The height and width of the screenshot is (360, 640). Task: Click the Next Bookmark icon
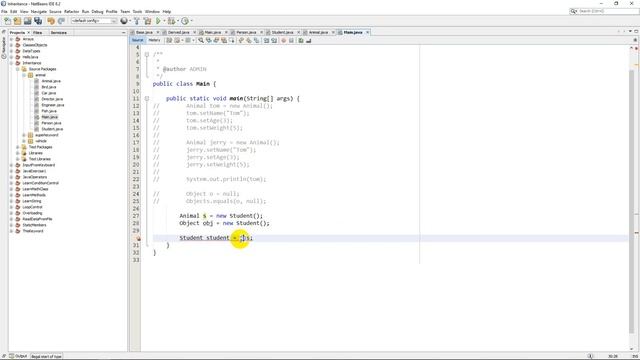click(249, 40)
